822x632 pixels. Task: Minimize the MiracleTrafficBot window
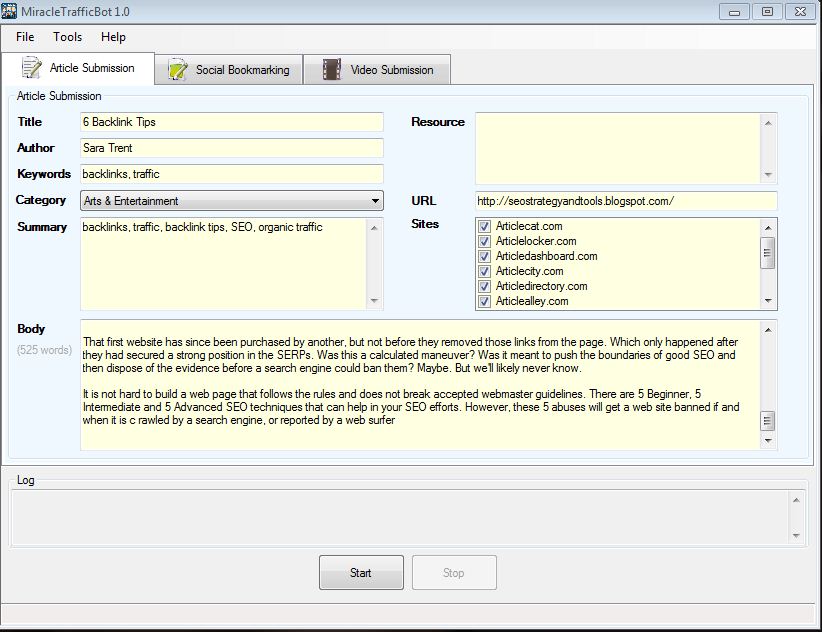pos(734,12)
